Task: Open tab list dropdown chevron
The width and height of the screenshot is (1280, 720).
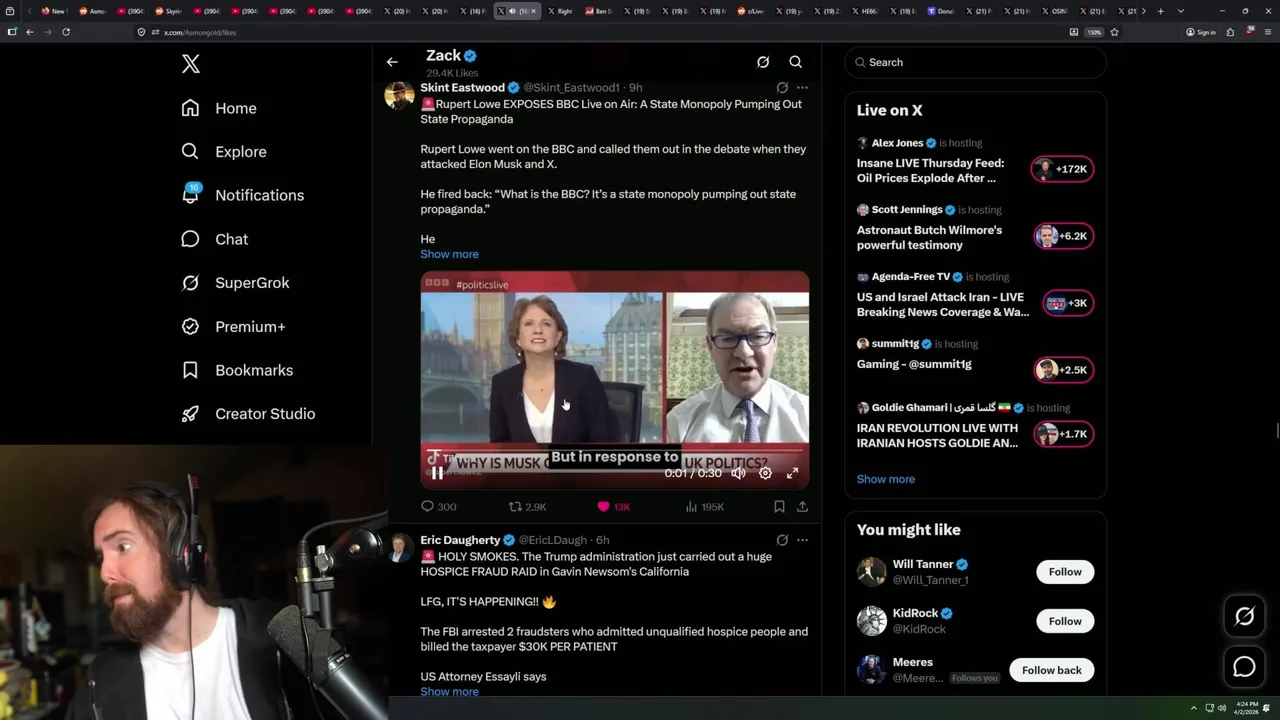Action: [x=1181, y=11]
